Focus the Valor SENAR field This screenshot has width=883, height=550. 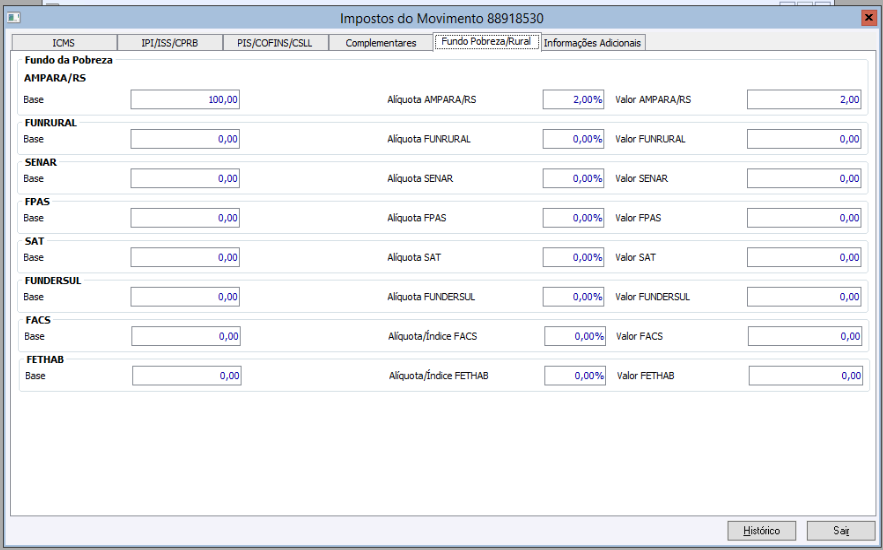tap(804, 178)
